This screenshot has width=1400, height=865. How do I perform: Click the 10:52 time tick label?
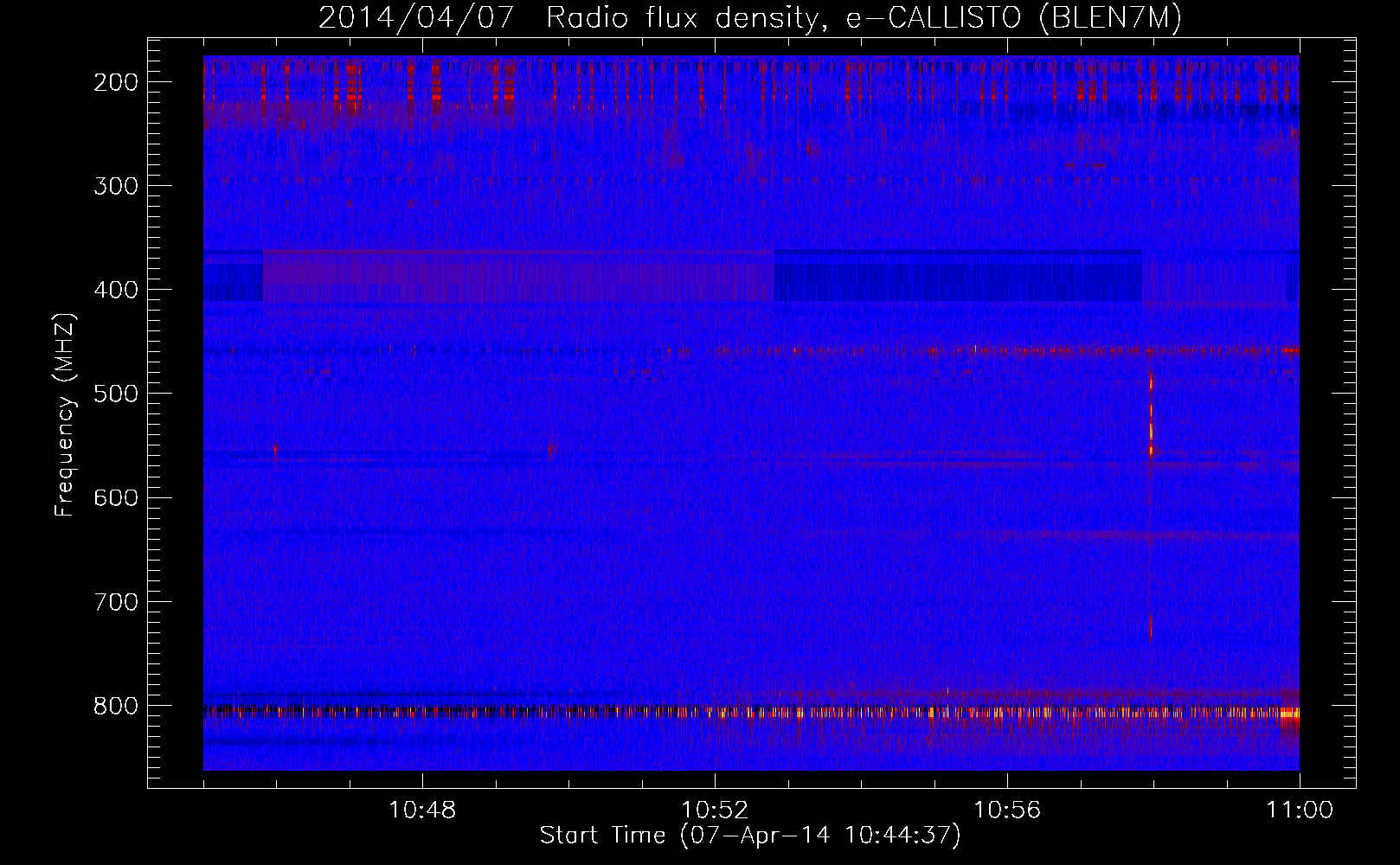(x=715, y=811)
